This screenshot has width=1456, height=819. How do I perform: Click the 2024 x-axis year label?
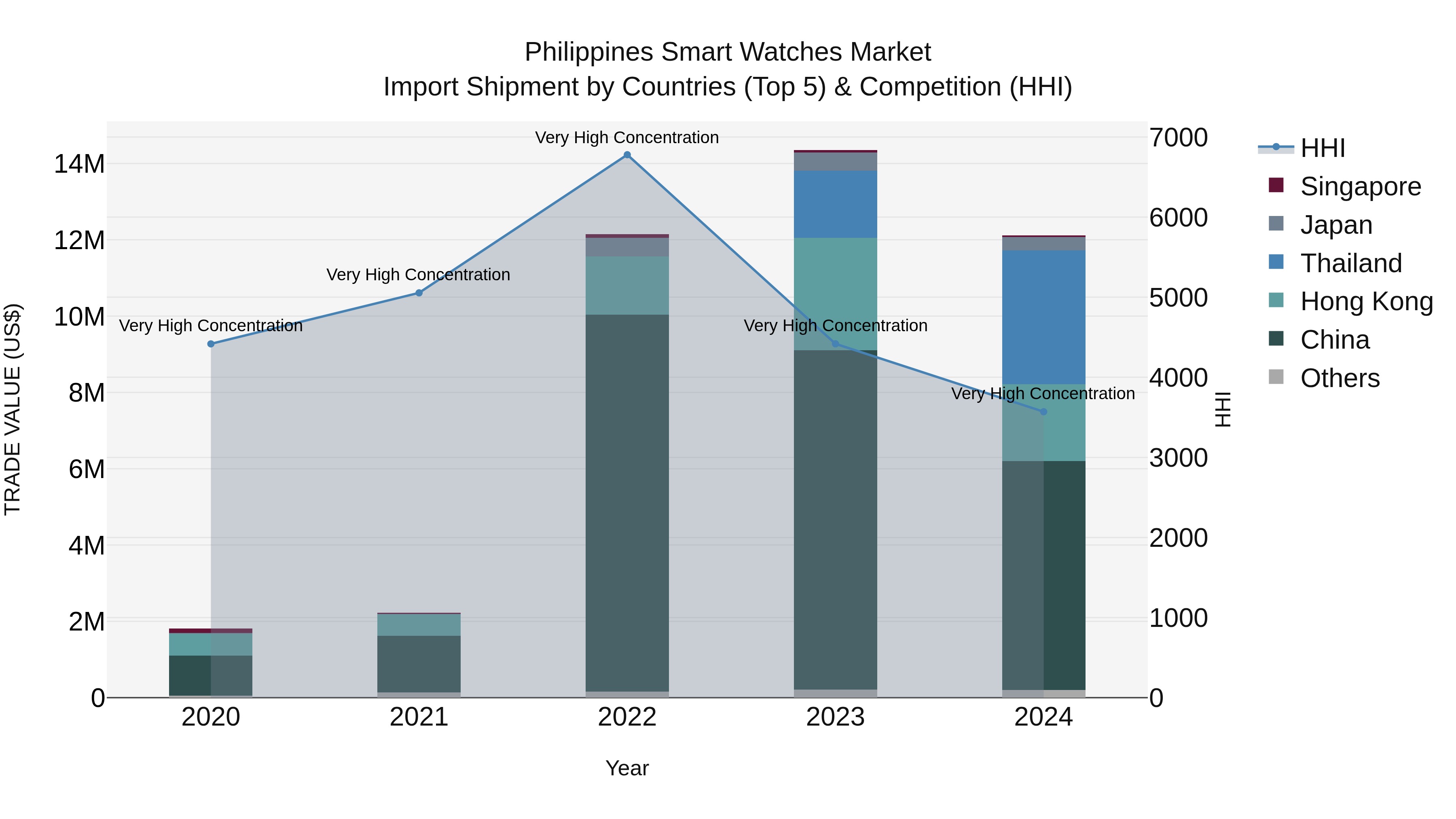[x=1043, y=717]
